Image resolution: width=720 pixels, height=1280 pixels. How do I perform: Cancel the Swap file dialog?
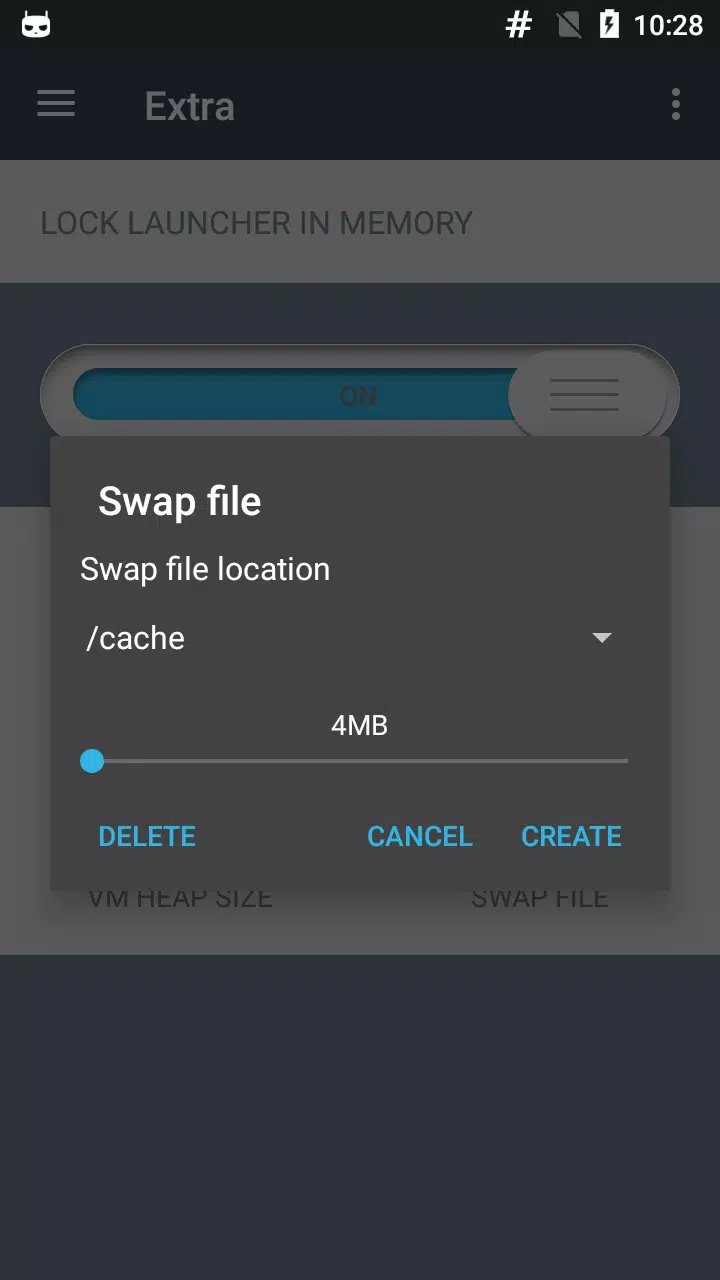tap(420, 836)
